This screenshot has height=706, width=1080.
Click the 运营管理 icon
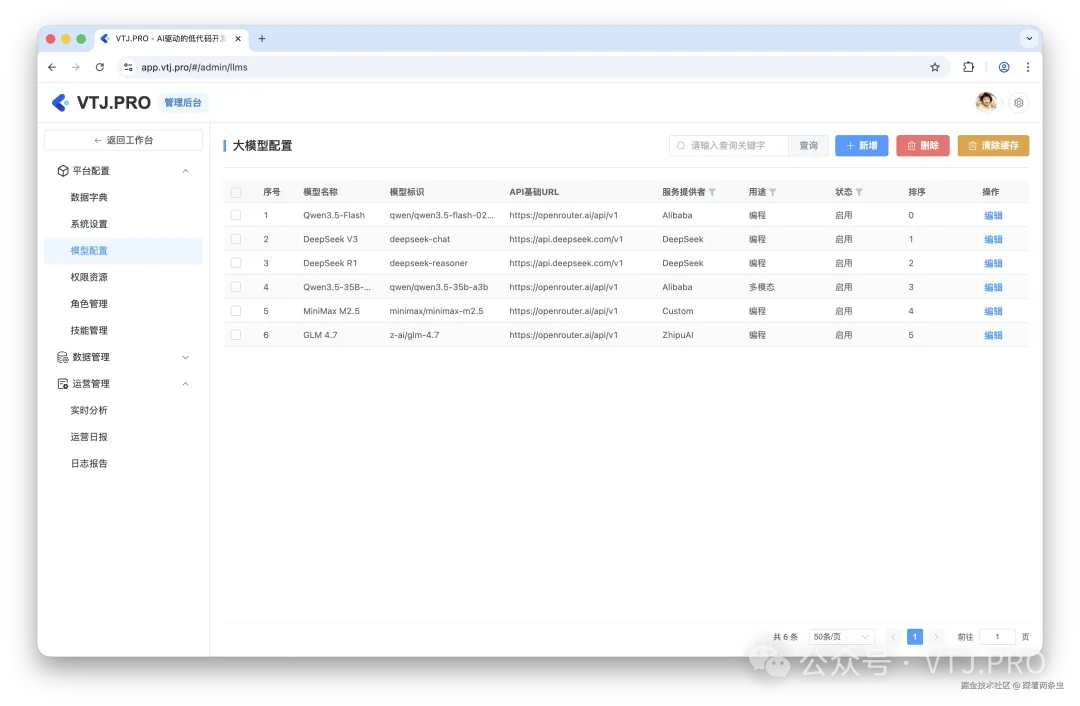(63, 384)
